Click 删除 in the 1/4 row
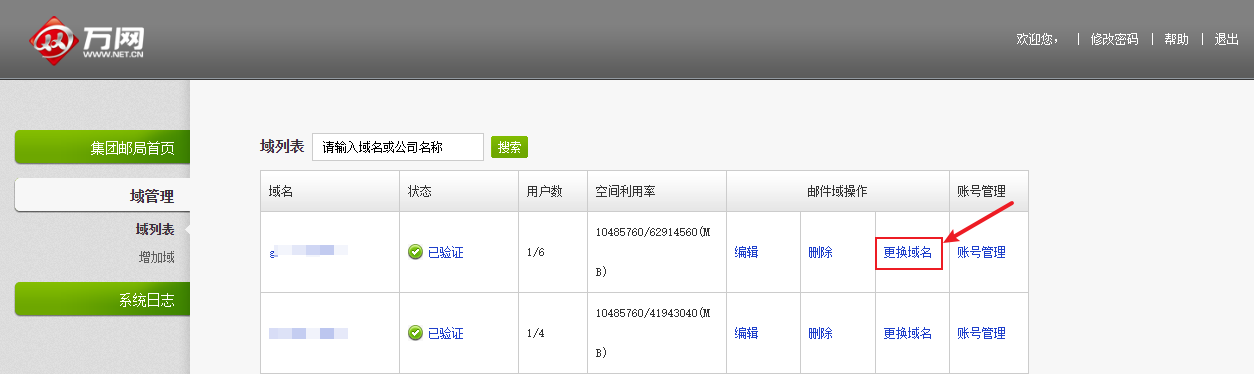 tap(820, 333)
